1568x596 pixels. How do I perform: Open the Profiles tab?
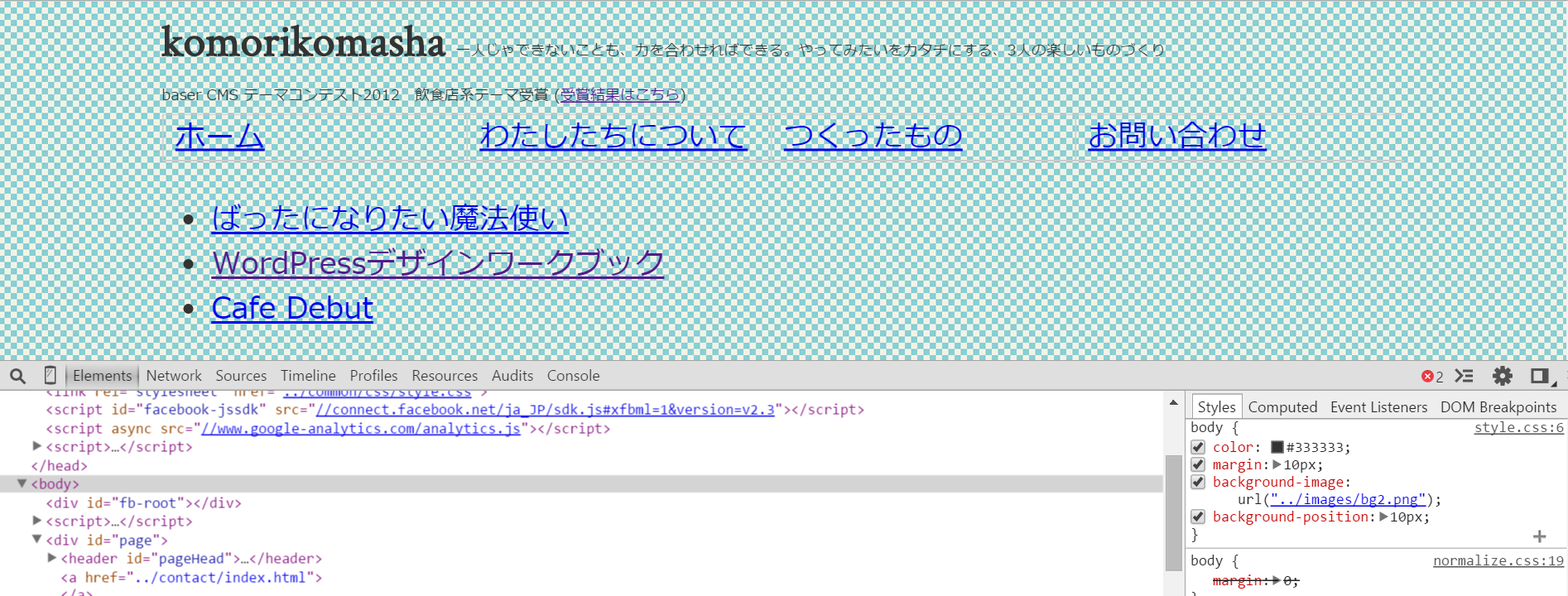[x=373, y=376]
